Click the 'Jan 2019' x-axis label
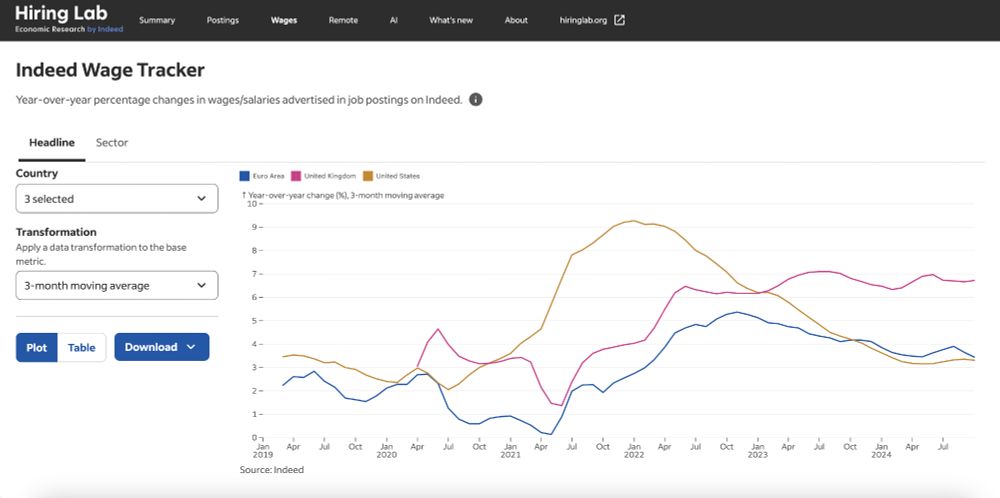1000x498 pixels. tap(263, 451)
